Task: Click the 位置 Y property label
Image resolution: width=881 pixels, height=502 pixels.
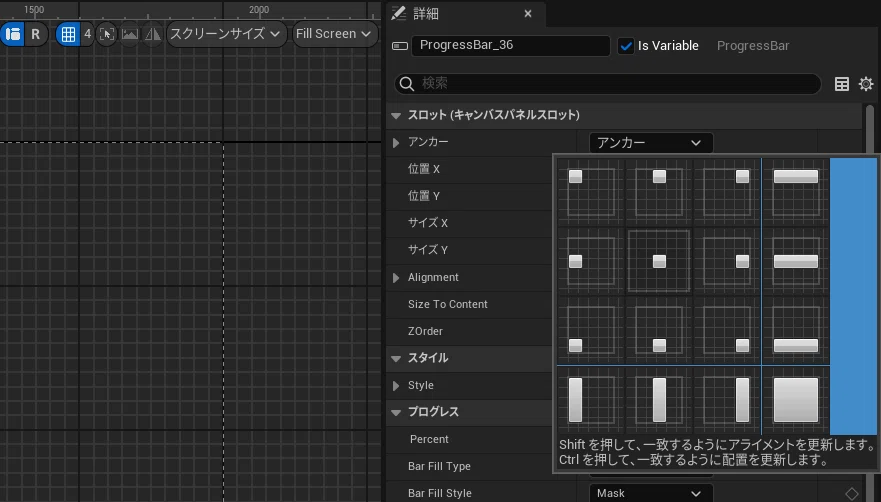Action: [424, 196]
